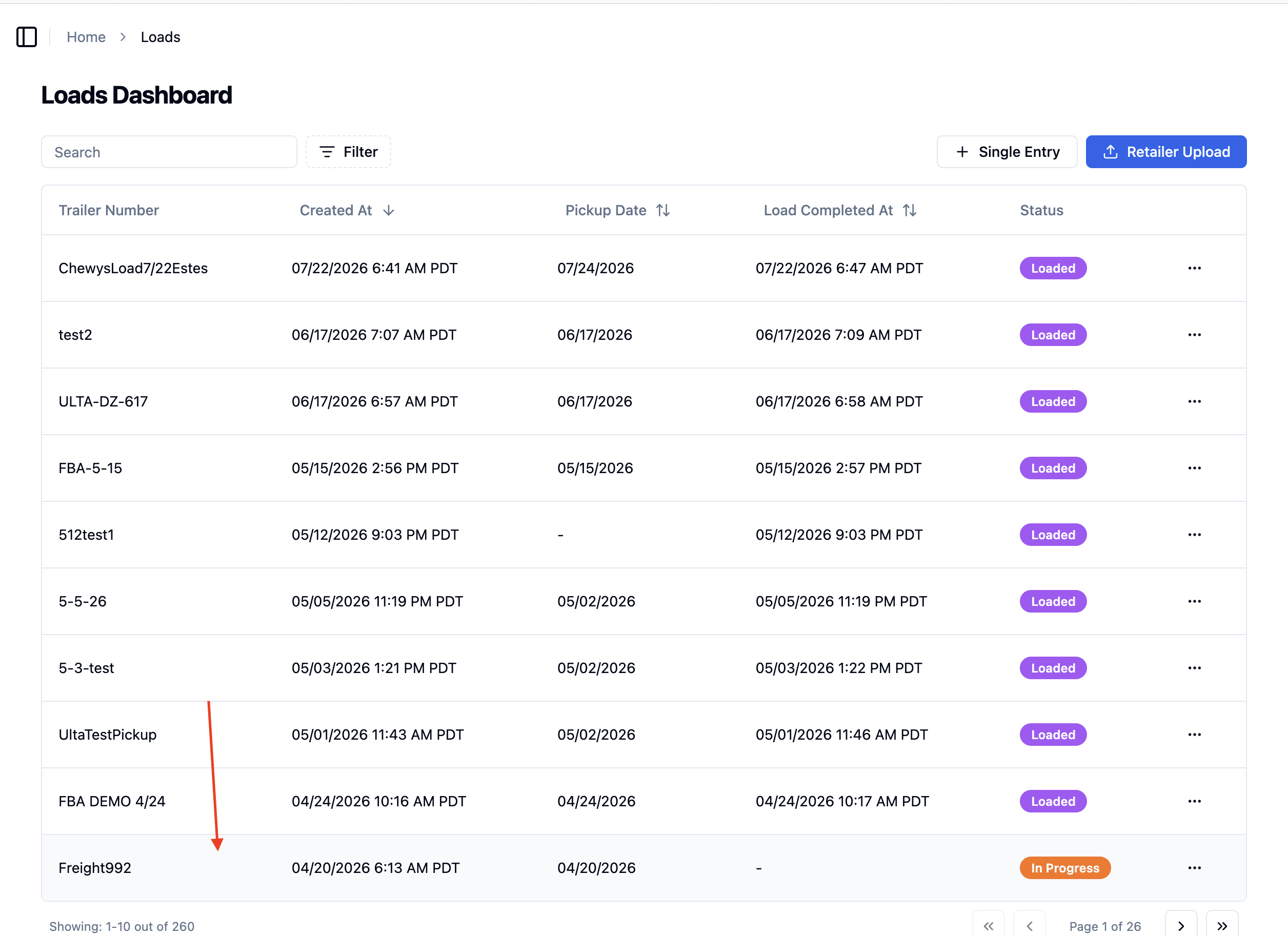
Task: Click the Status column header
Action: click(x=1041, y=211)
